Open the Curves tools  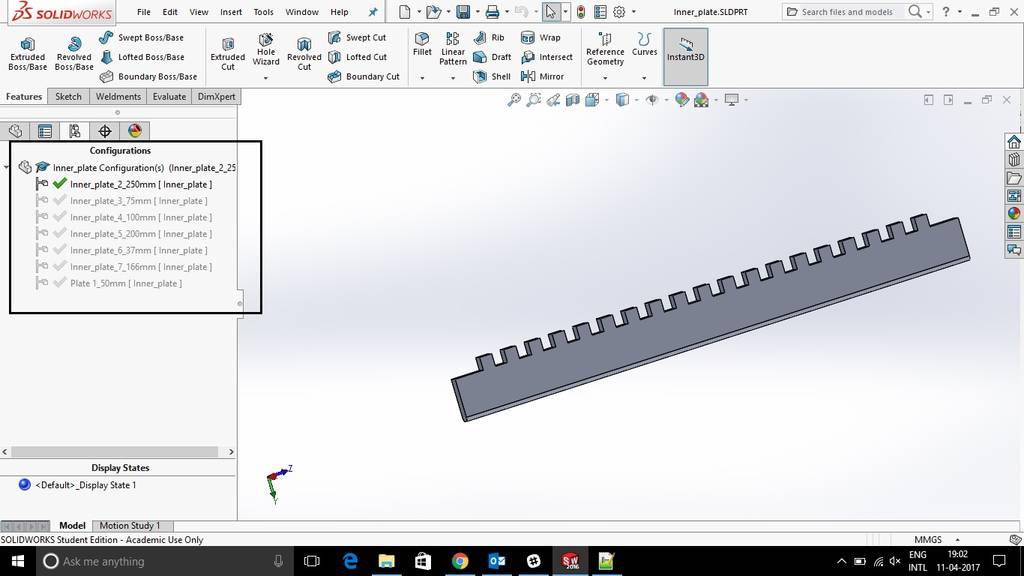click(644, 44)
